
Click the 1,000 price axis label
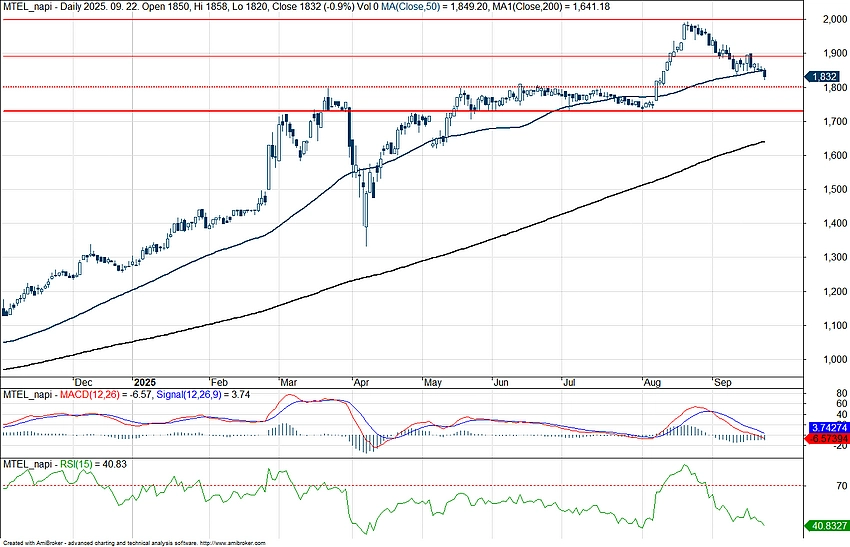pos(824,360)
